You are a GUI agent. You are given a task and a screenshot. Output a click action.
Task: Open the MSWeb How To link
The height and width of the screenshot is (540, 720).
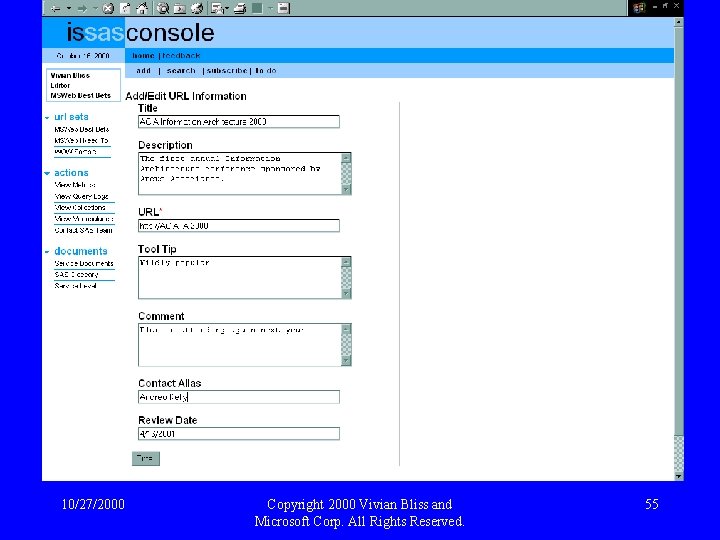click(81, 141)
